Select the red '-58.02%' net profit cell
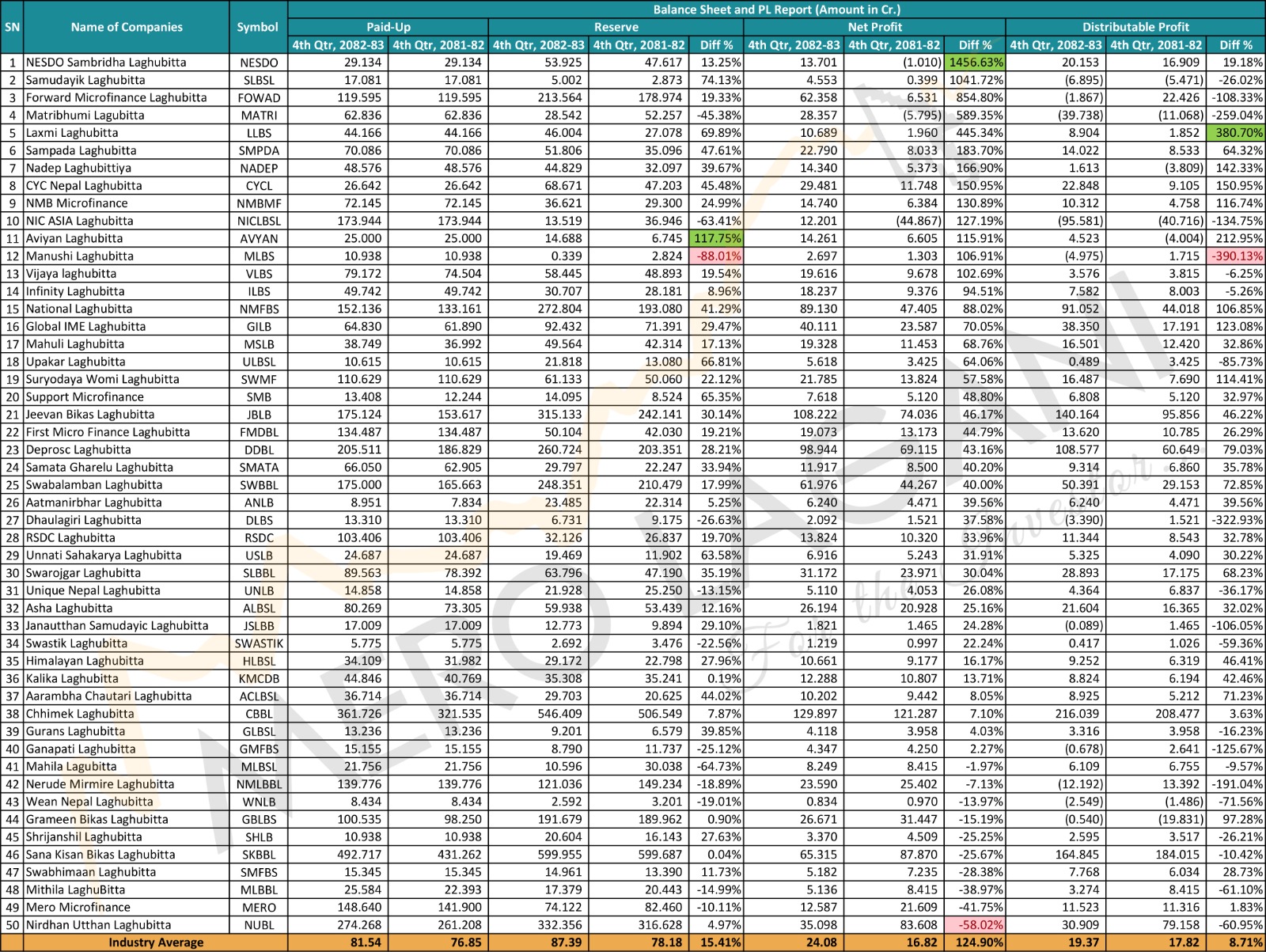The height and width of the screenshot is (952, 1266). click(975, 924)
